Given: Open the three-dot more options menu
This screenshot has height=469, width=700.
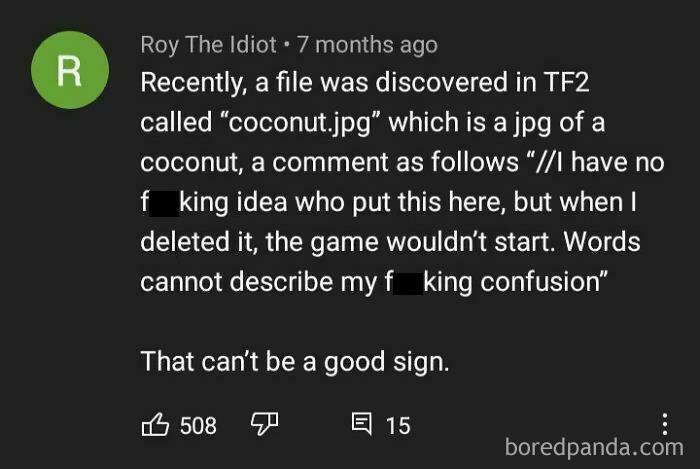Looking at the screenshot, I should (663, 425).
